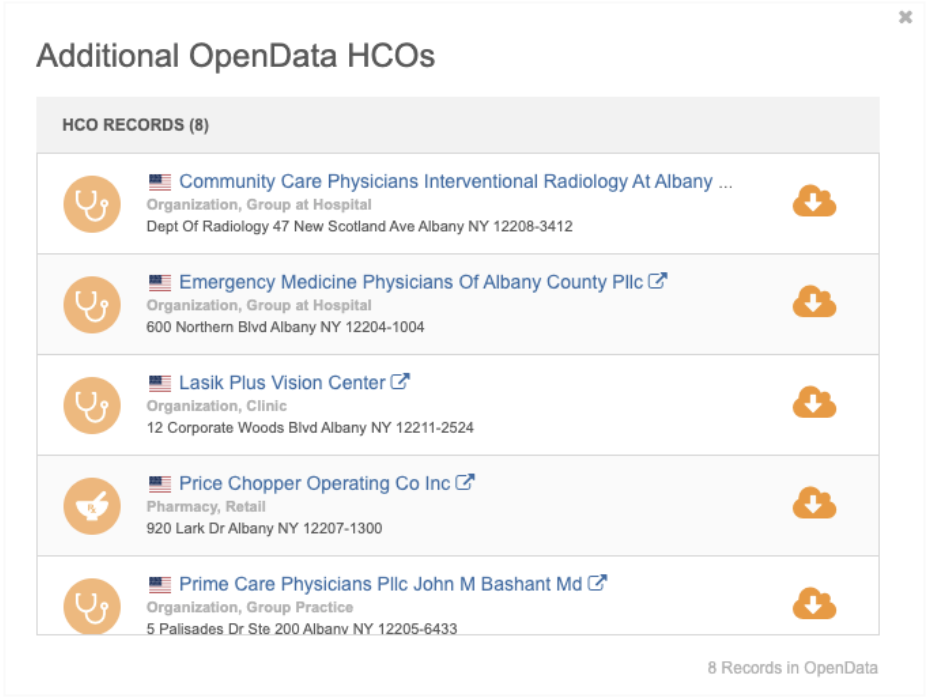
Task: Open Price Chopper Operating Co Inc link
Action: point(314,483)
